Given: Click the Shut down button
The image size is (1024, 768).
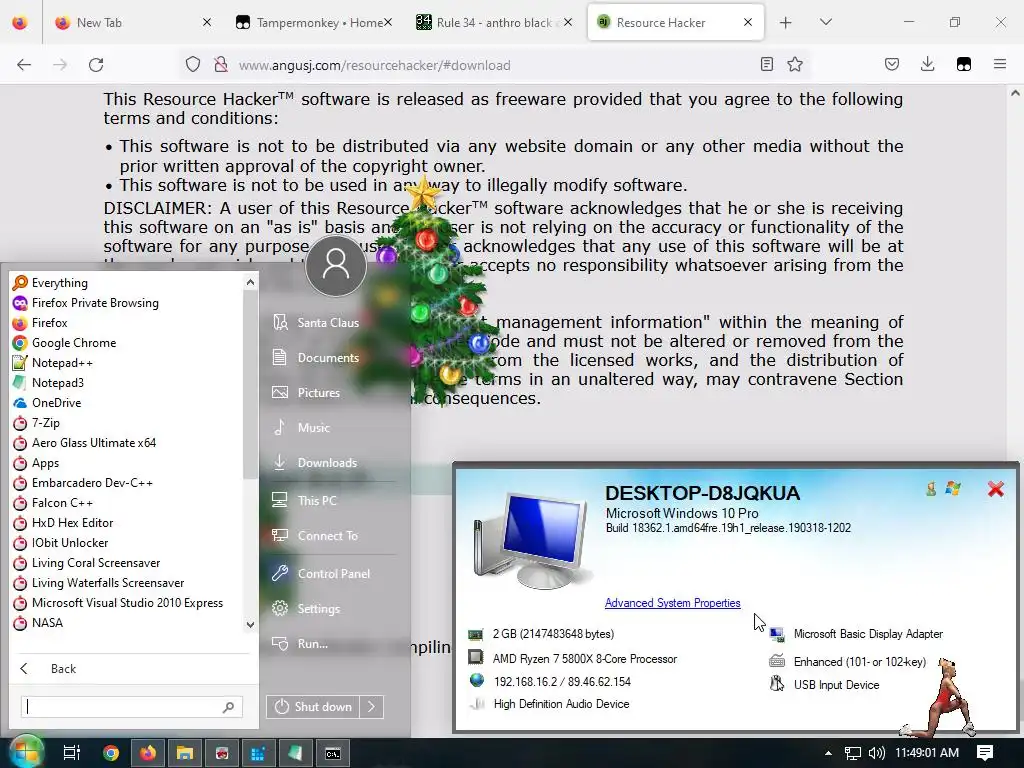Looking at the screenshot, I should pyautogui.click(x=313, y=707).
